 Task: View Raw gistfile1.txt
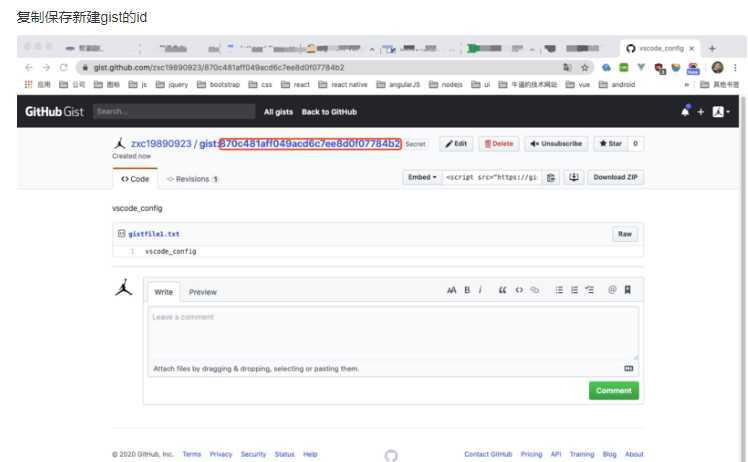click(624, 234)
